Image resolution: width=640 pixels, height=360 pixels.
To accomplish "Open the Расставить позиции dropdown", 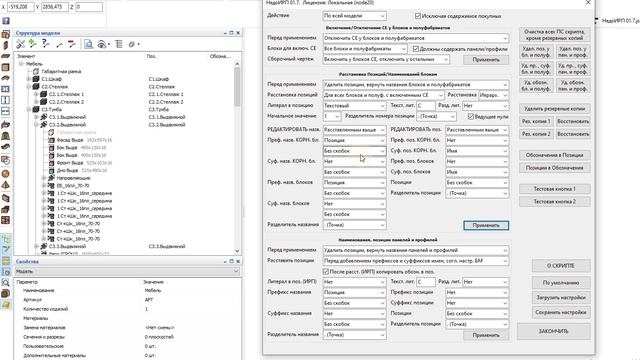I will click(416, 261).
